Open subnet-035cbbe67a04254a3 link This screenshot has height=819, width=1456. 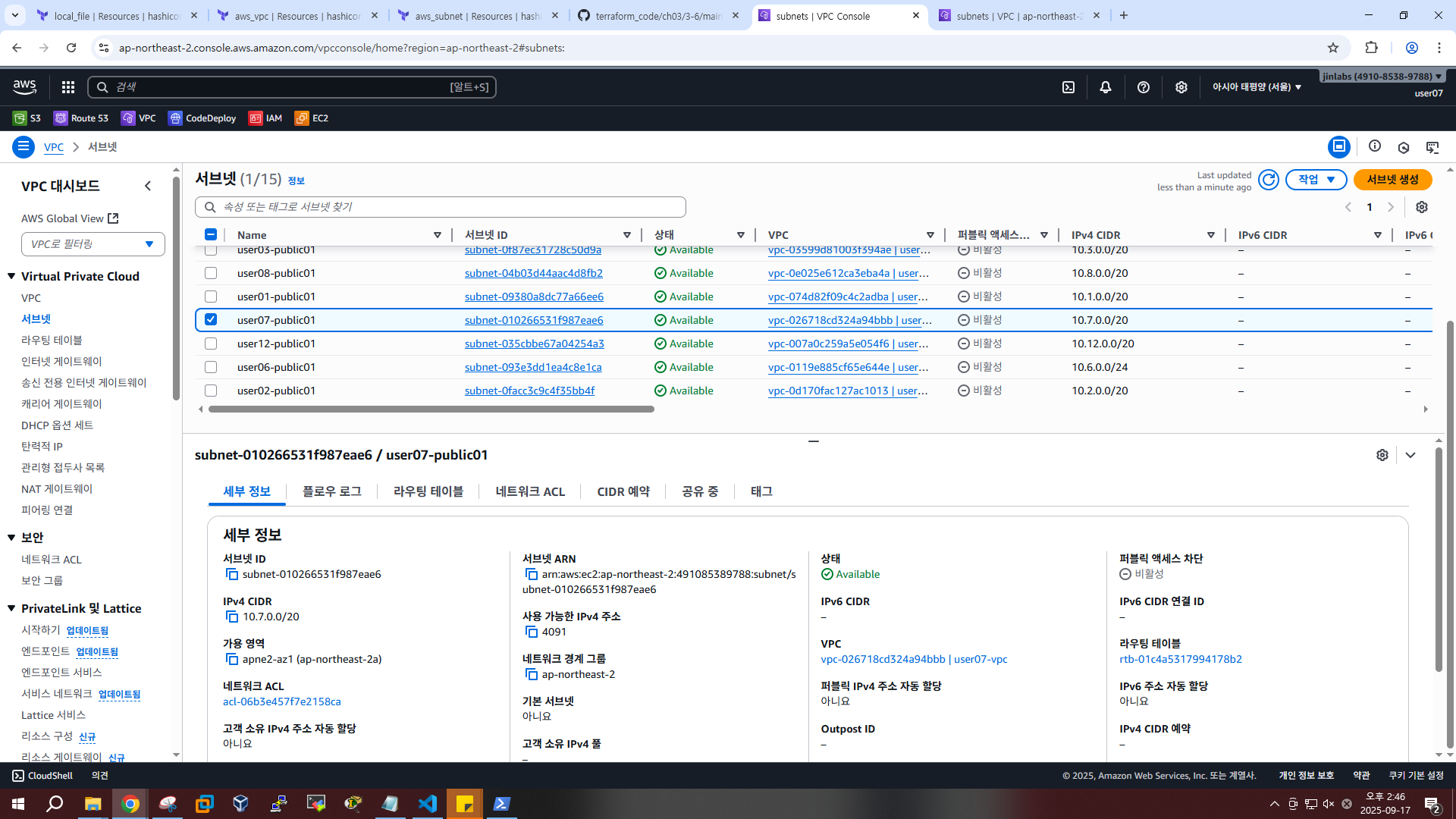(534, 344)
